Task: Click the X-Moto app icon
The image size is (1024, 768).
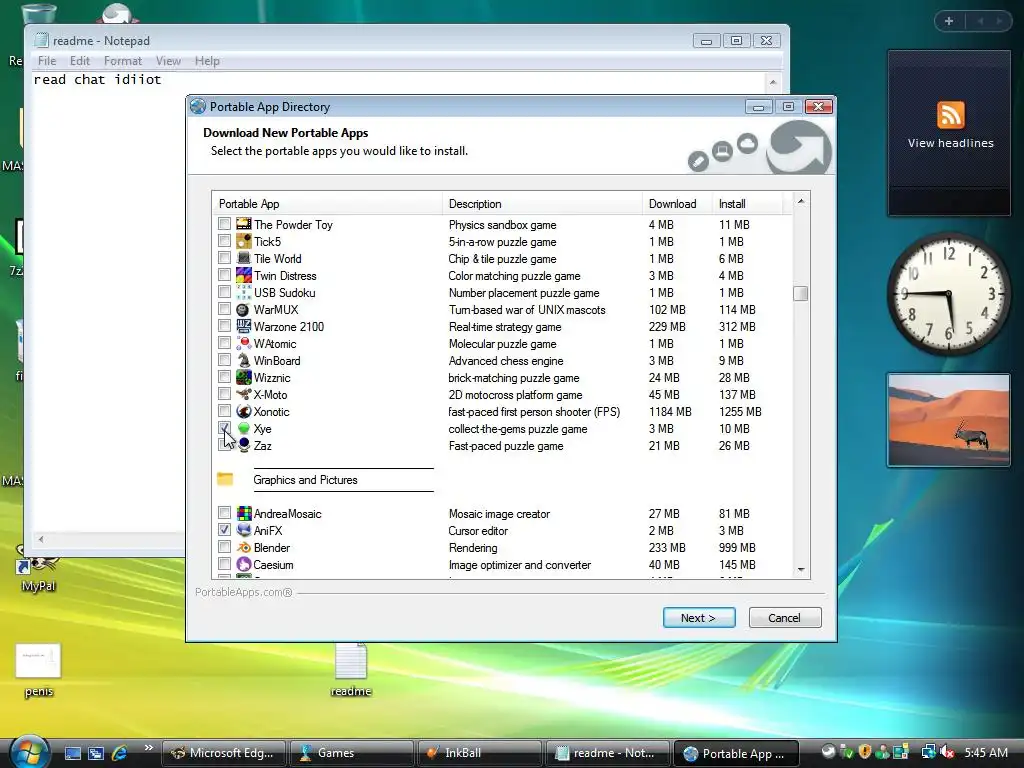Action: coord(244,394)
